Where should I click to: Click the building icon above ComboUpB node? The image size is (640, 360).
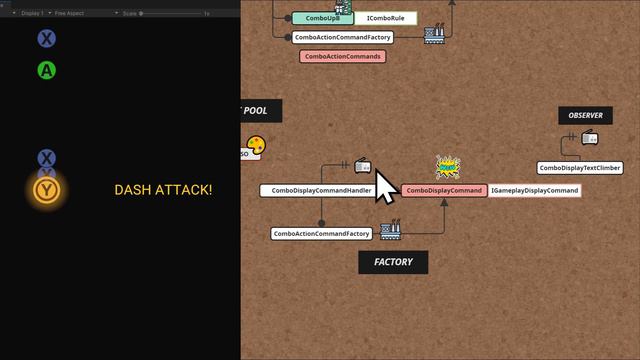pos(343,6)
